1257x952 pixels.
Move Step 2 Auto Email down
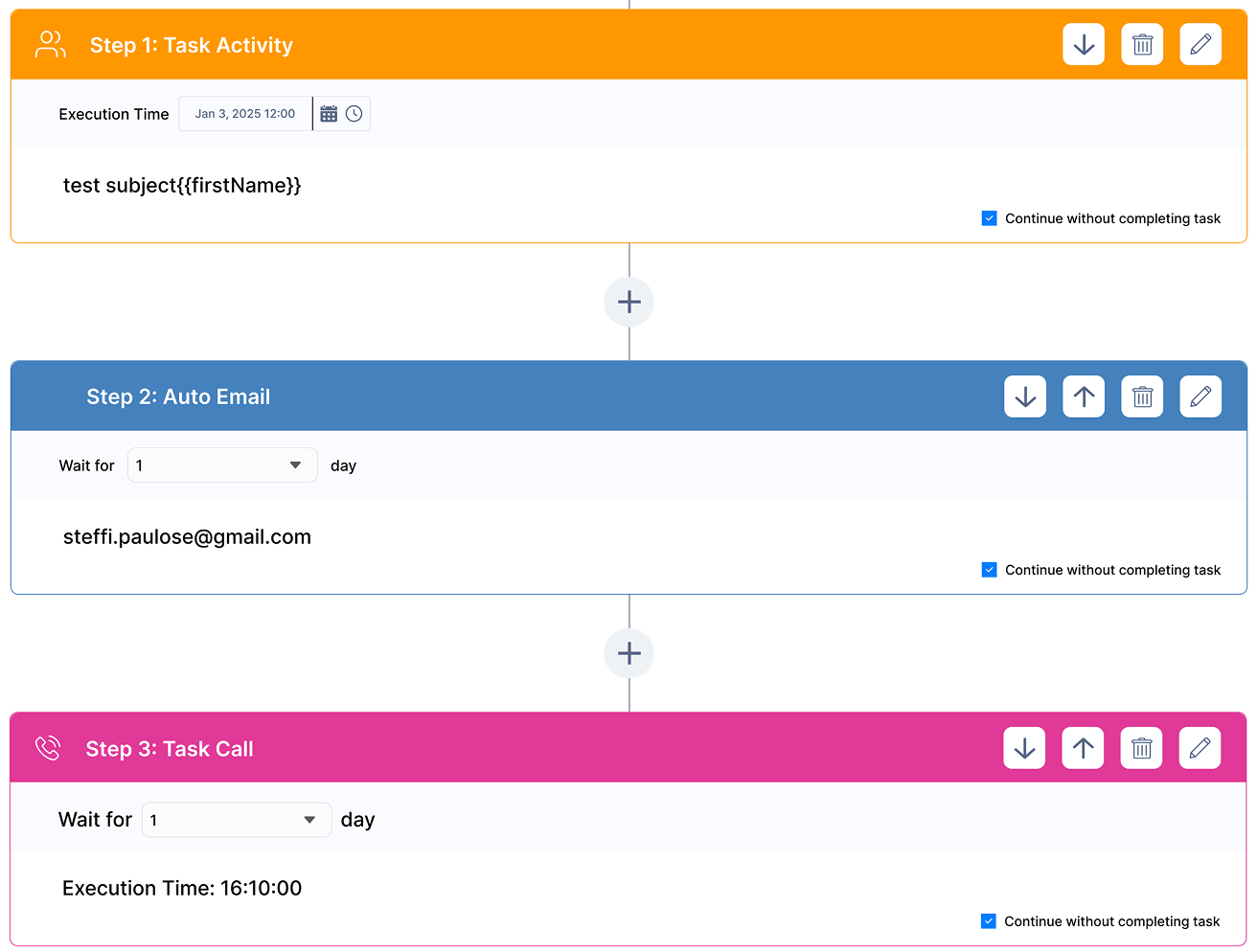[x=1025, y=397]
